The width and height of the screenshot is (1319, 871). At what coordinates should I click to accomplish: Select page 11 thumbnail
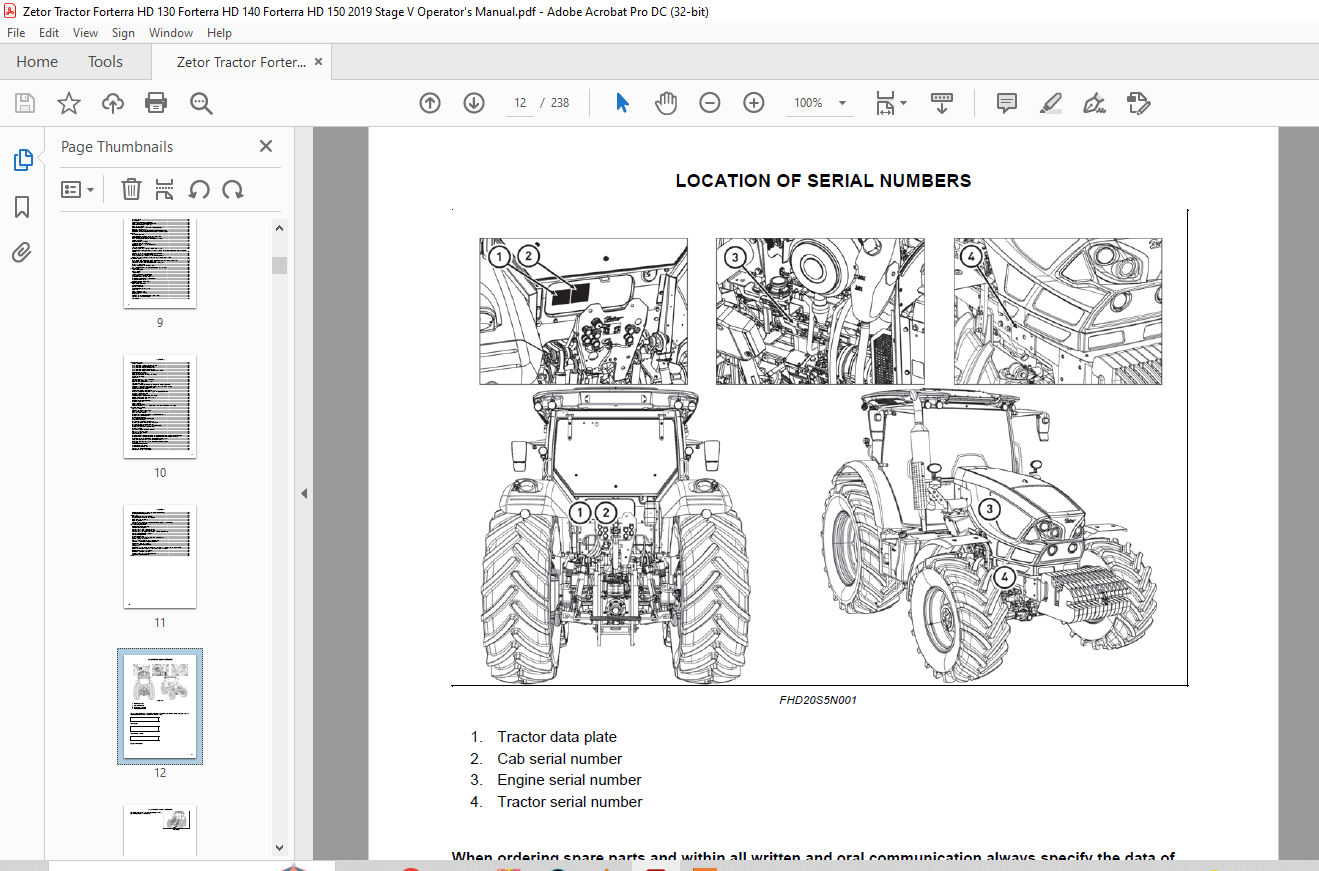pos(160,557)
